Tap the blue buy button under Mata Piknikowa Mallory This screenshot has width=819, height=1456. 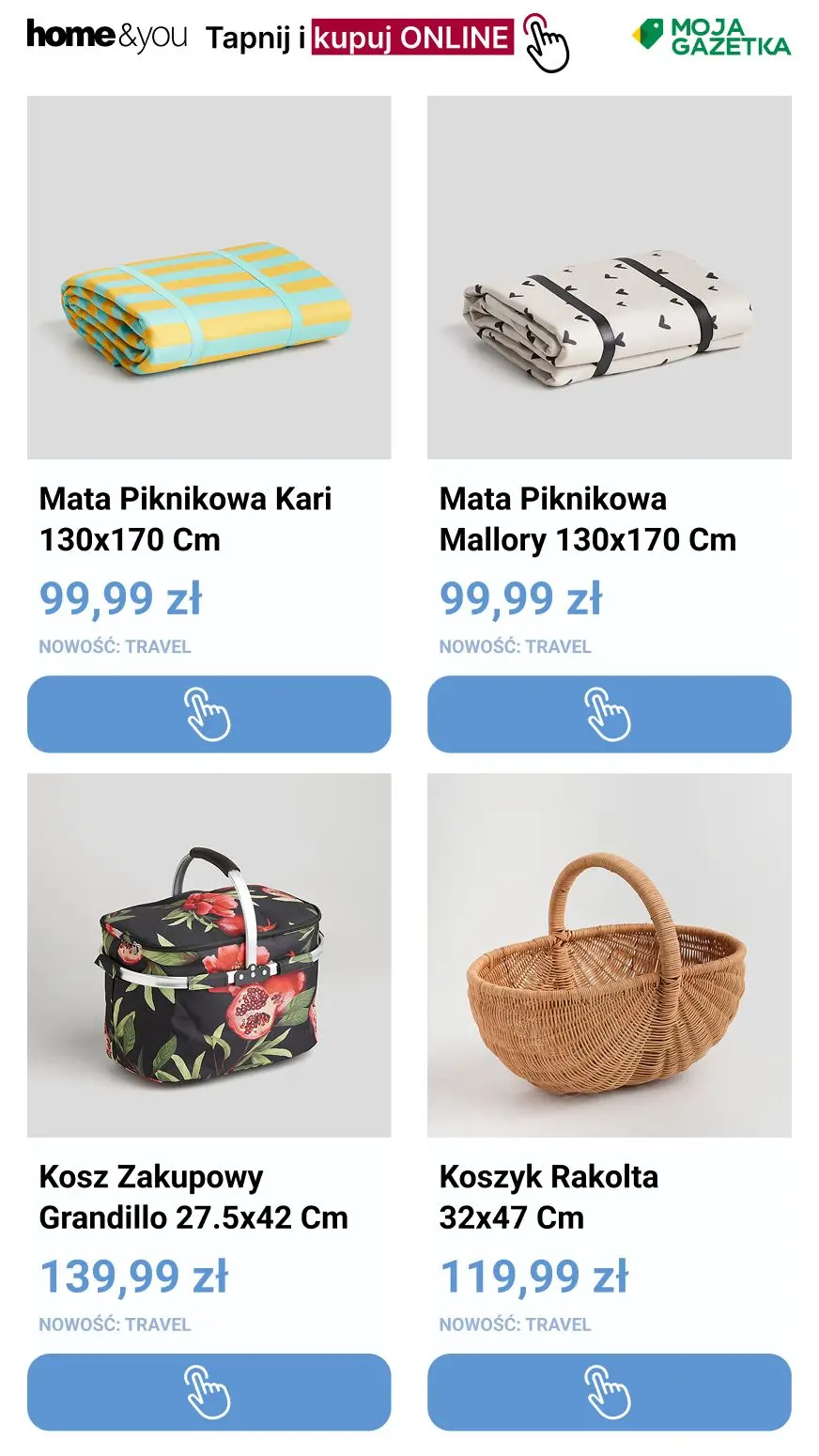610,714
